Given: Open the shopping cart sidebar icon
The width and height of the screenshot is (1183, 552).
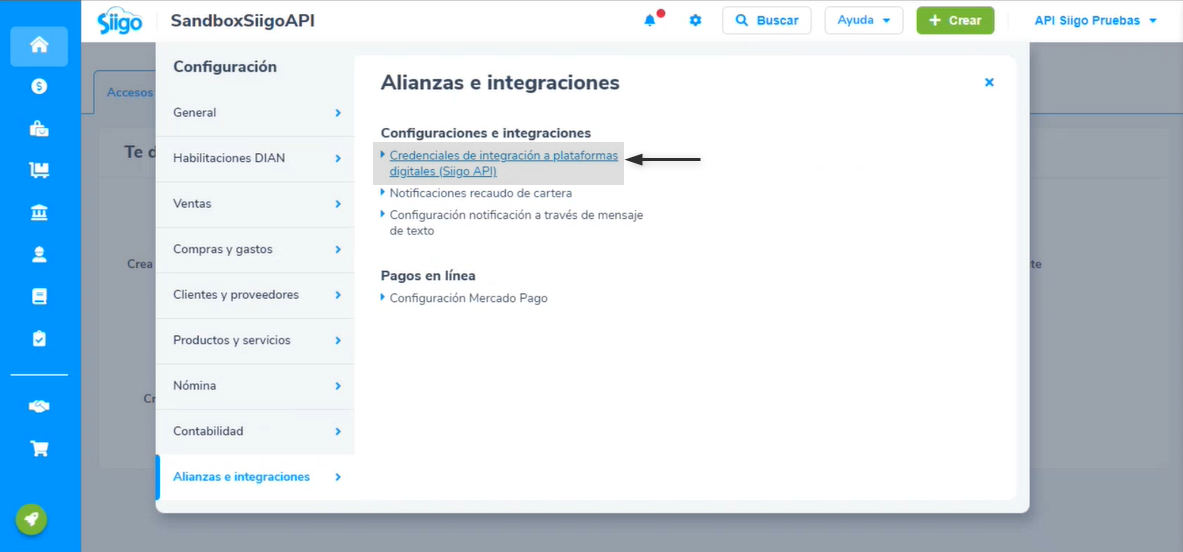Looking at the screenshot, I should coord(39,448).
